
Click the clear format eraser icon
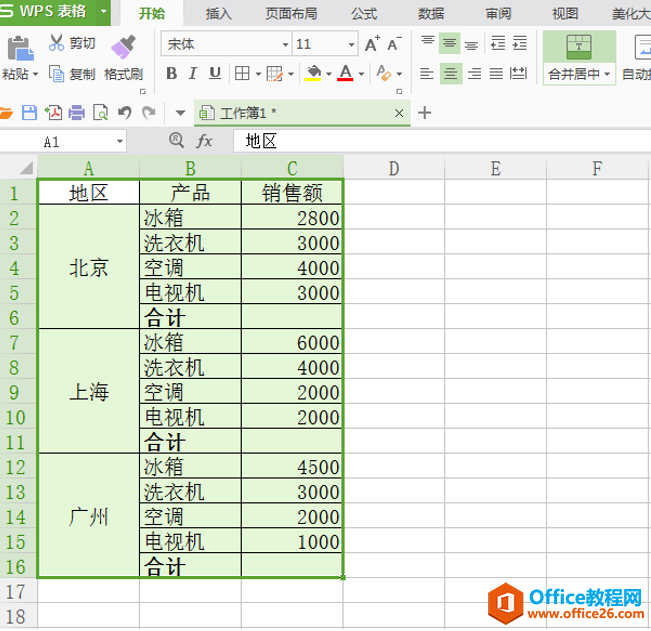tap(384, 73)
